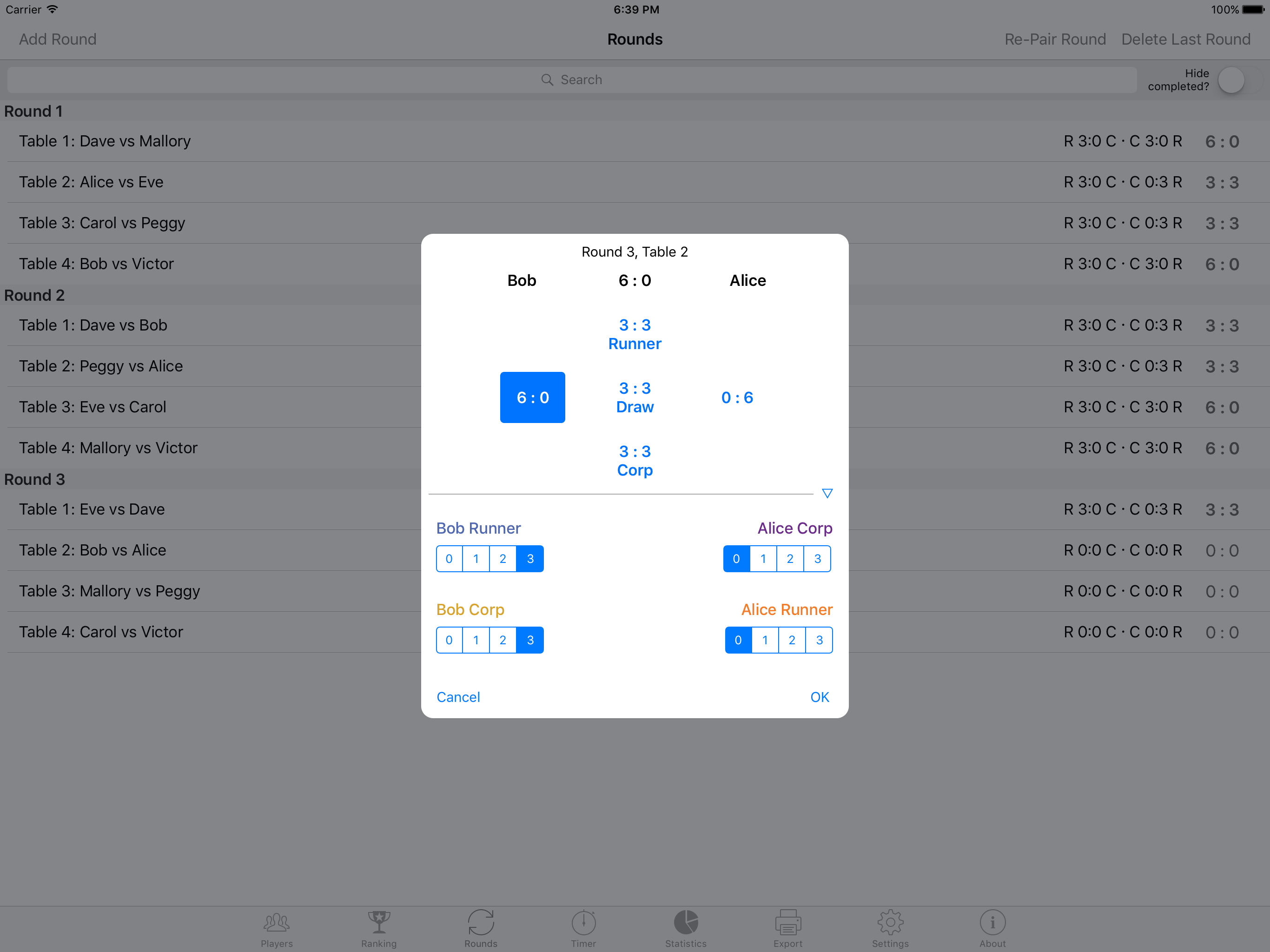Tap Add Round in the top bar
The image size is (1270, 952).
(58, 39)
